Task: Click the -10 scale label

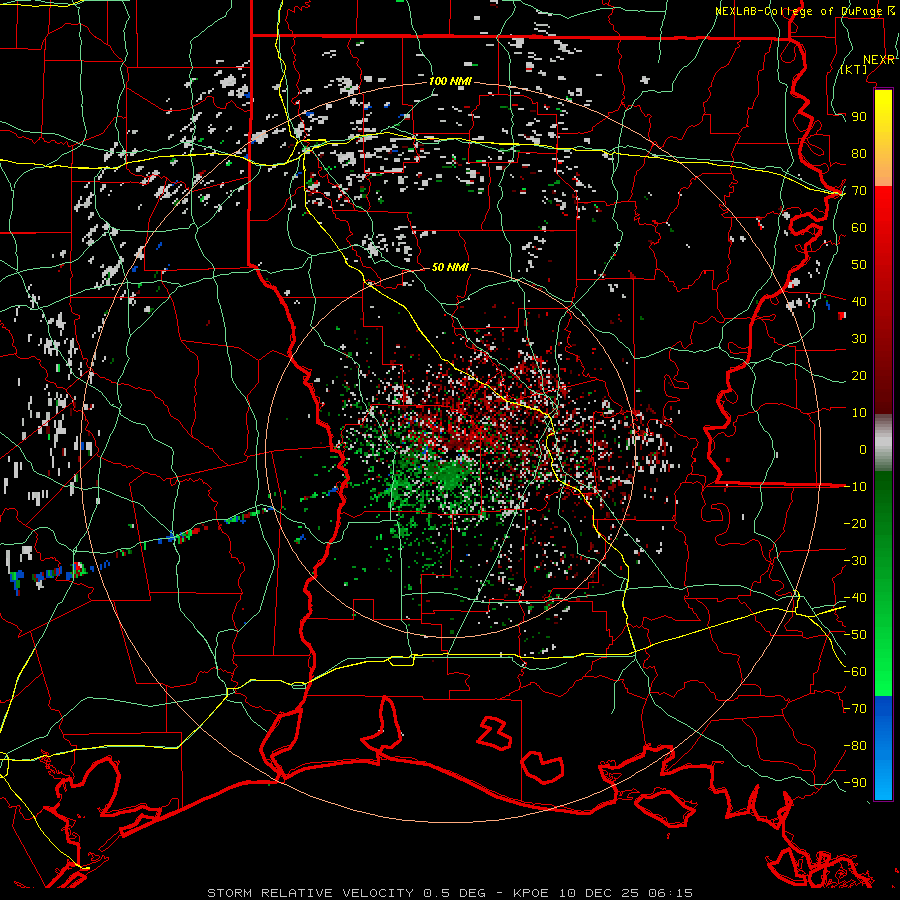Action: pyautogui.click(x=855, y=487)
